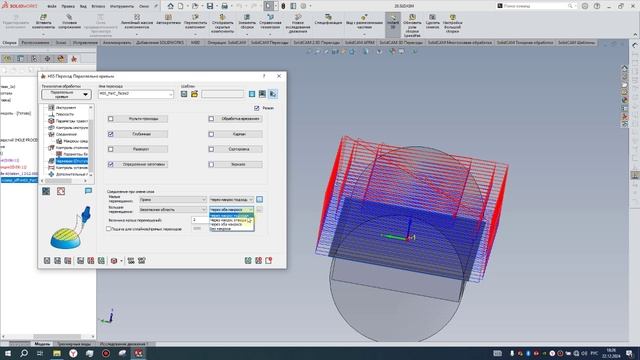640x360 pixels.
Task: Open the Вид menu
Action: [83, 6]
